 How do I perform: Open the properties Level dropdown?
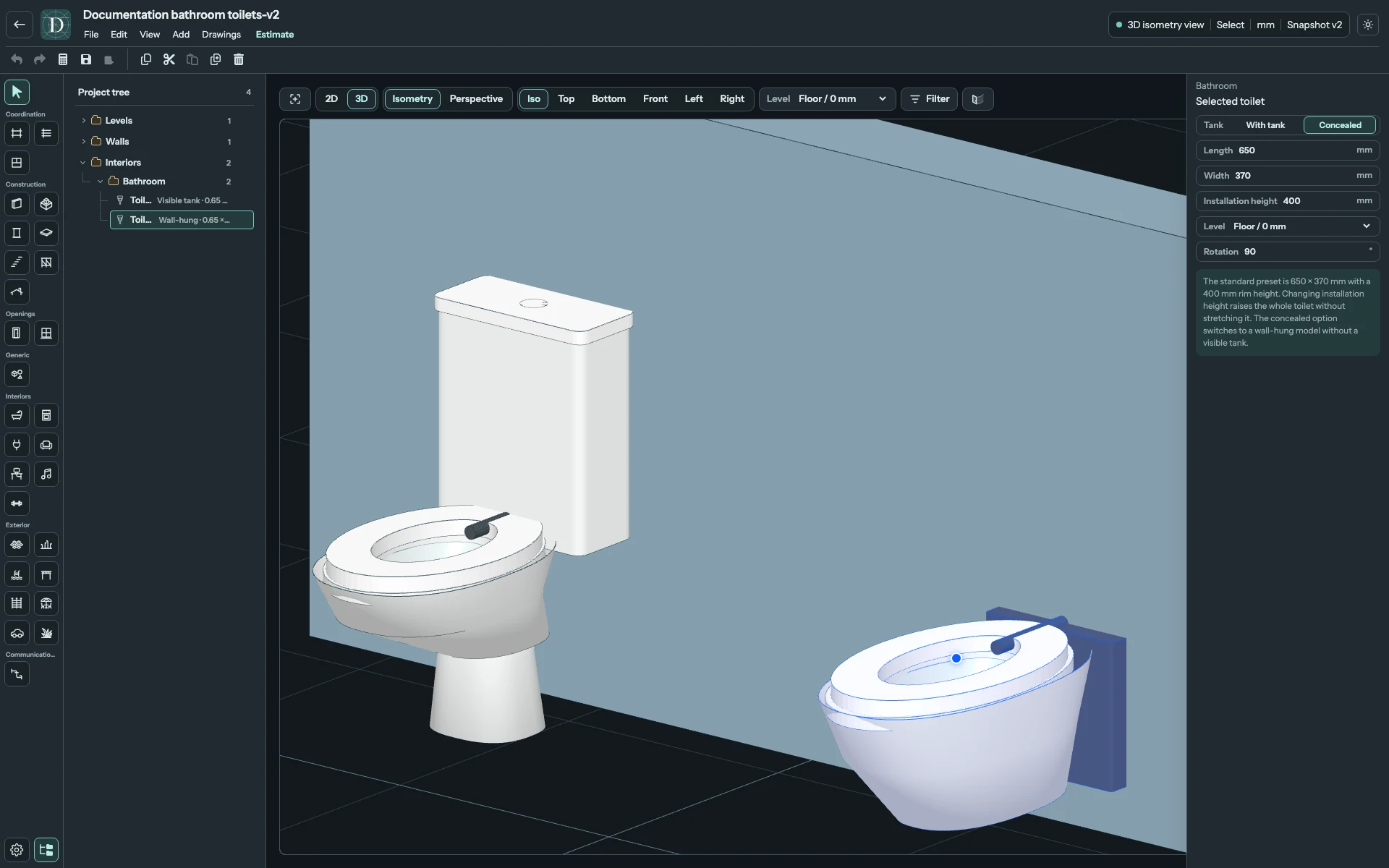pos(1288,226)
